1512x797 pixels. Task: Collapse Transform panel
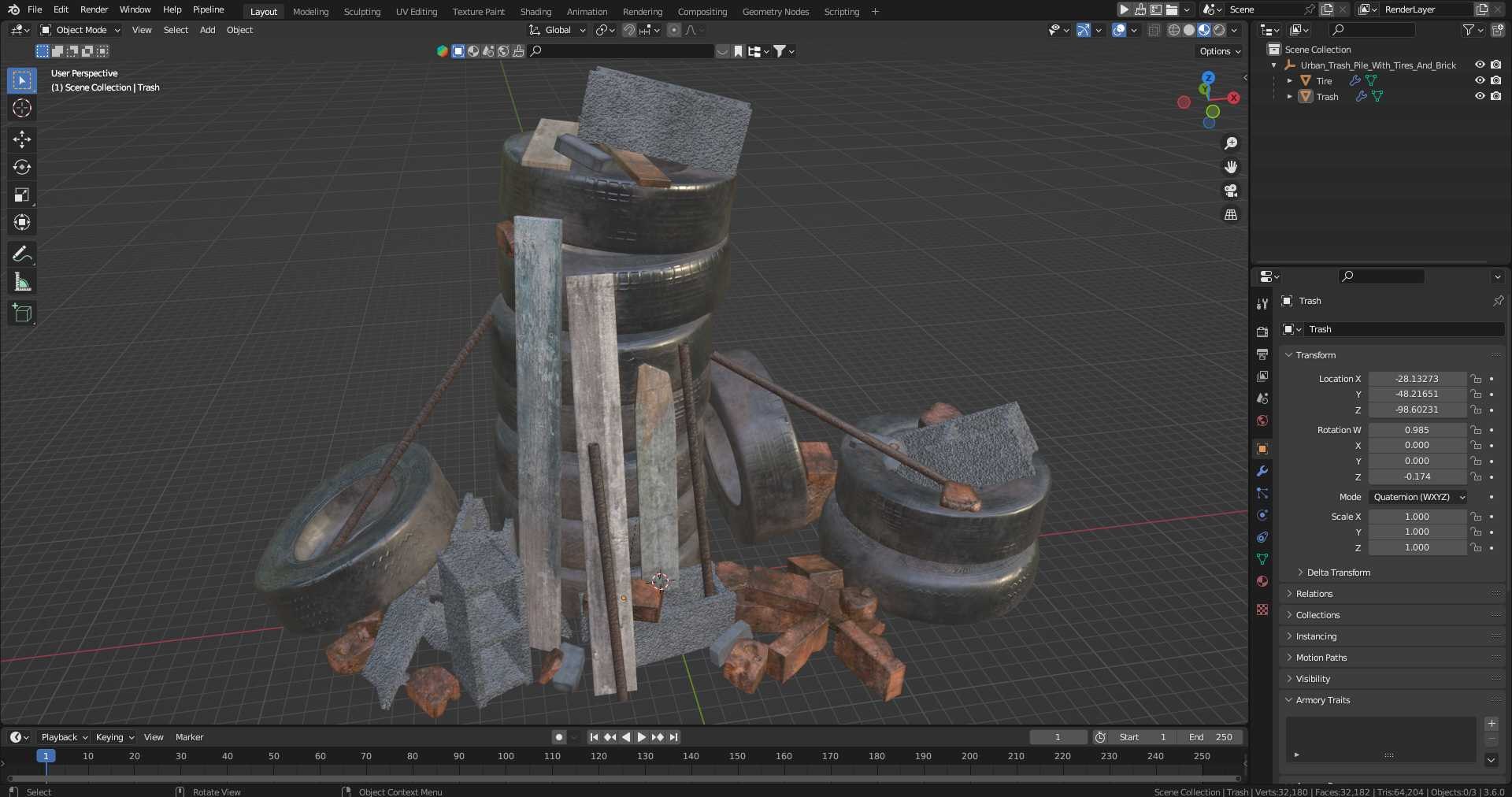[1316, 355]
